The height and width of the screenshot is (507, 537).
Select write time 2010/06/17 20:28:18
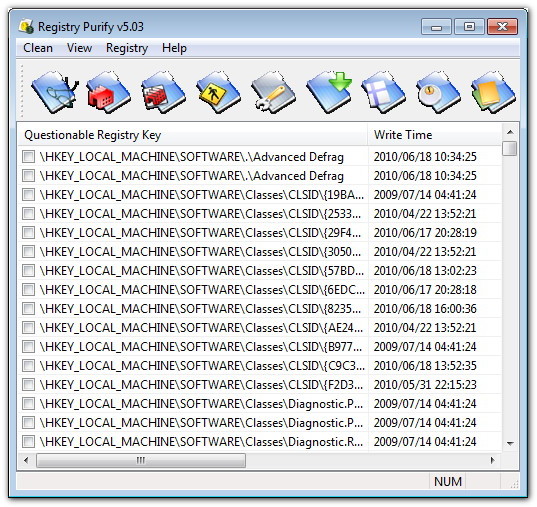[x=425, y=290]
